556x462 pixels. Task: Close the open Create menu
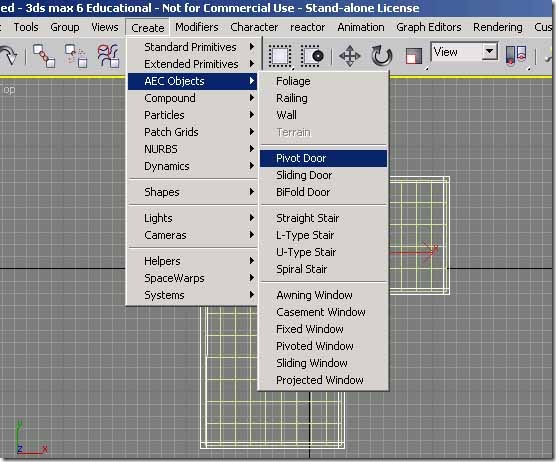click(148, 28)
